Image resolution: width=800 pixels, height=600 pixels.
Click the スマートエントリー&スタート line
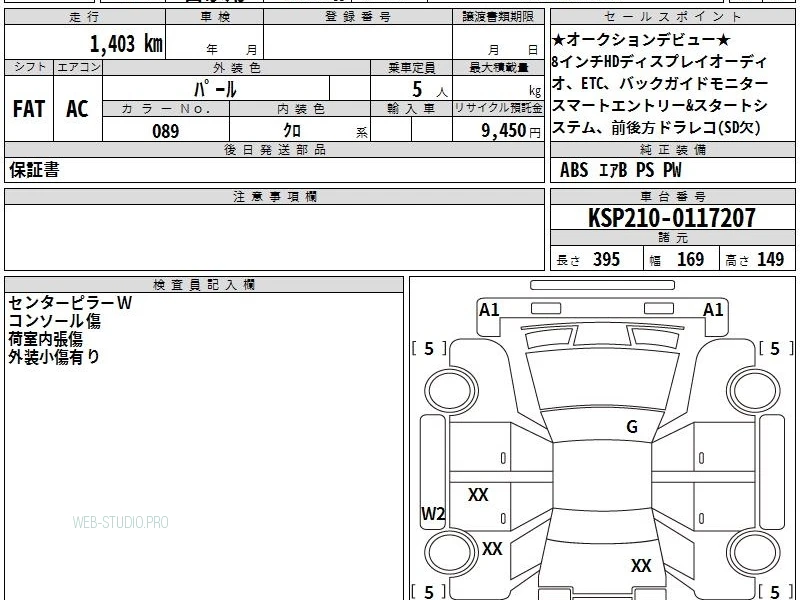coord(660,106)
